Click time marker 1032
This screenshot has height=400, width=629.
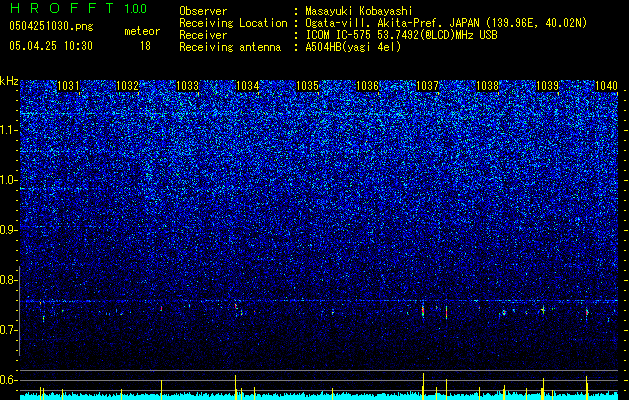128,86
